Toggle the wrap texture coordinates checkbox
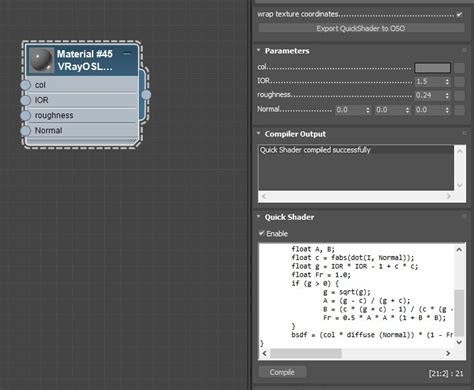Screen dimensions: 474x390 [x=459, y=14]
